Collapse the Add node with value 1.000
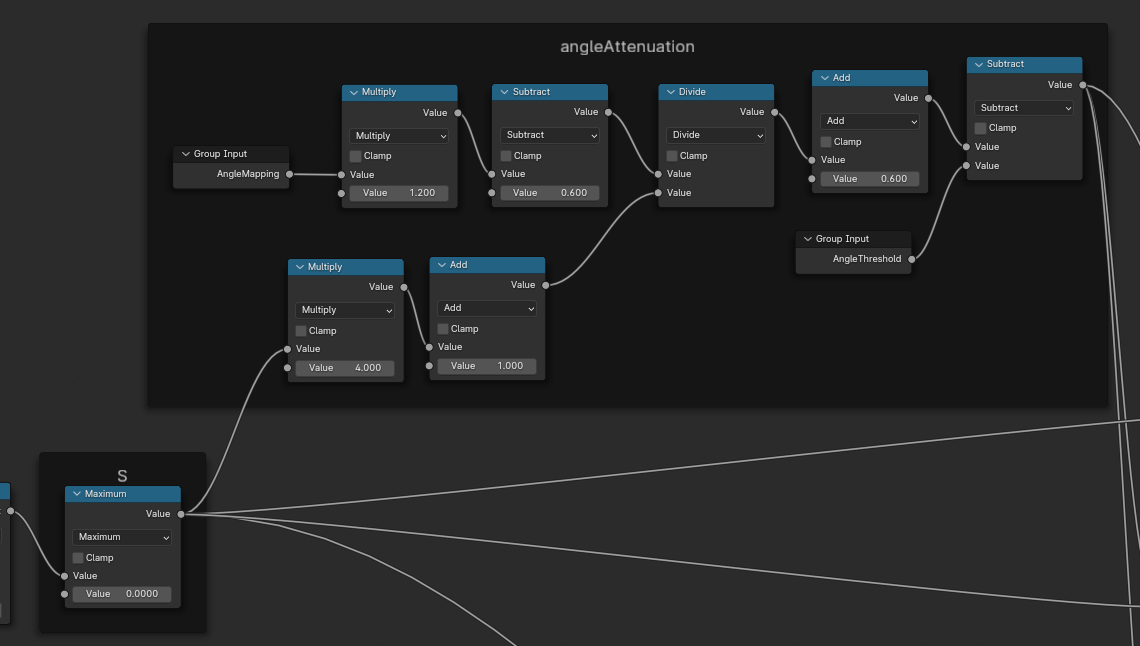 click(441, 265)
